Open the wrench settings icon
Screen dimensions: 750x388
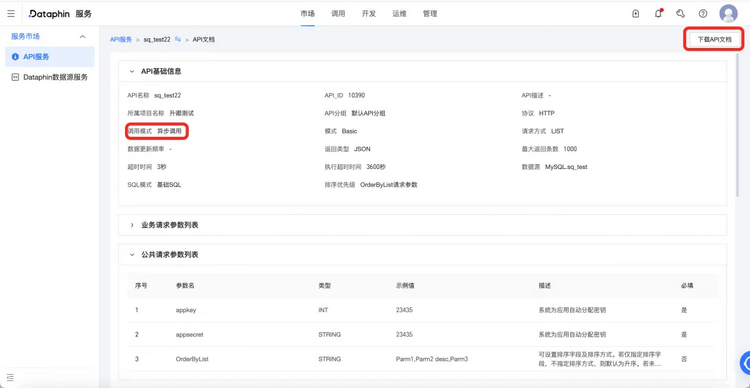click(681, 13)
